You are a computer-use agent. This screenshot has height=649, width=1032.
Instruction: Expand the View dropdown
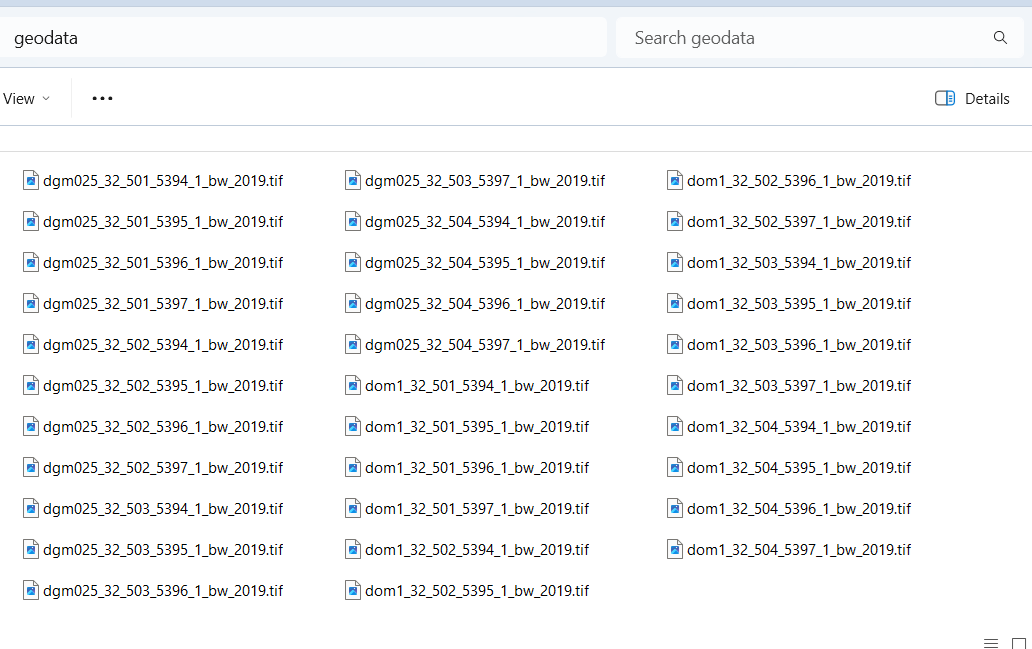coord(26,98)
